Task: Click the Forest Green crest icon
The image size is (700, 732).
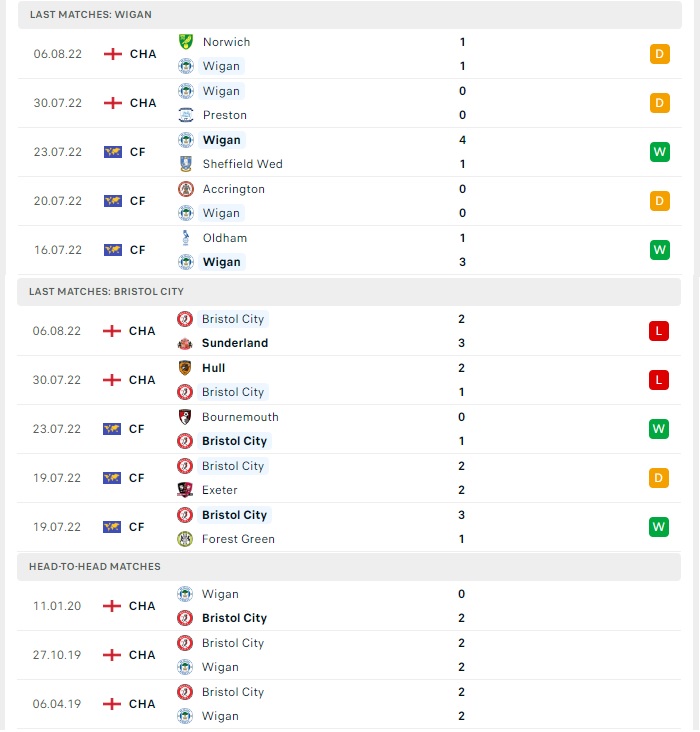Action: point(185,539)
